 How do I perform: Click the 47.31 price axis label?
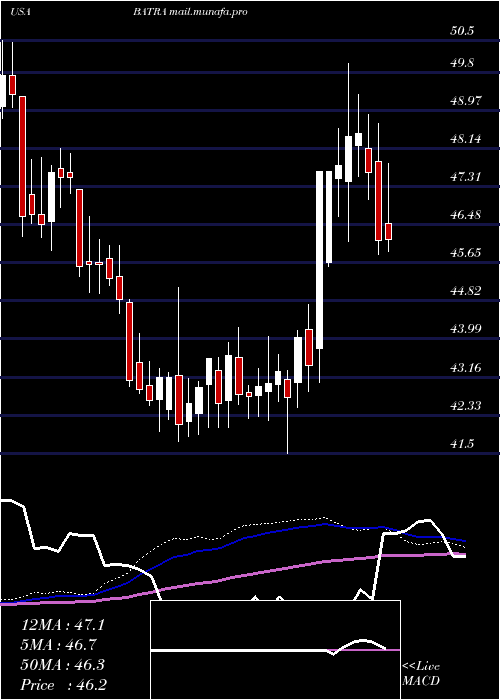coord(466,177)
